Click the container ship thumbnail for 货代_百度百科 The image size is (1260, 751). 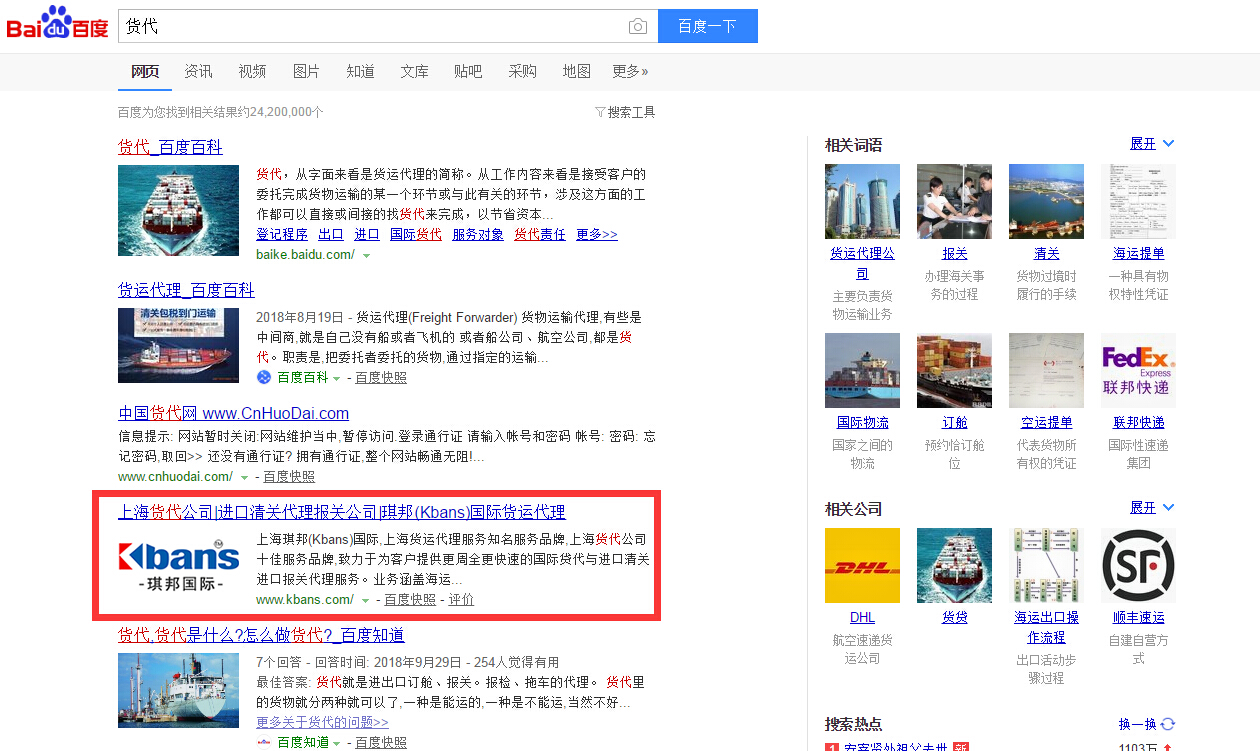point(178,210)
